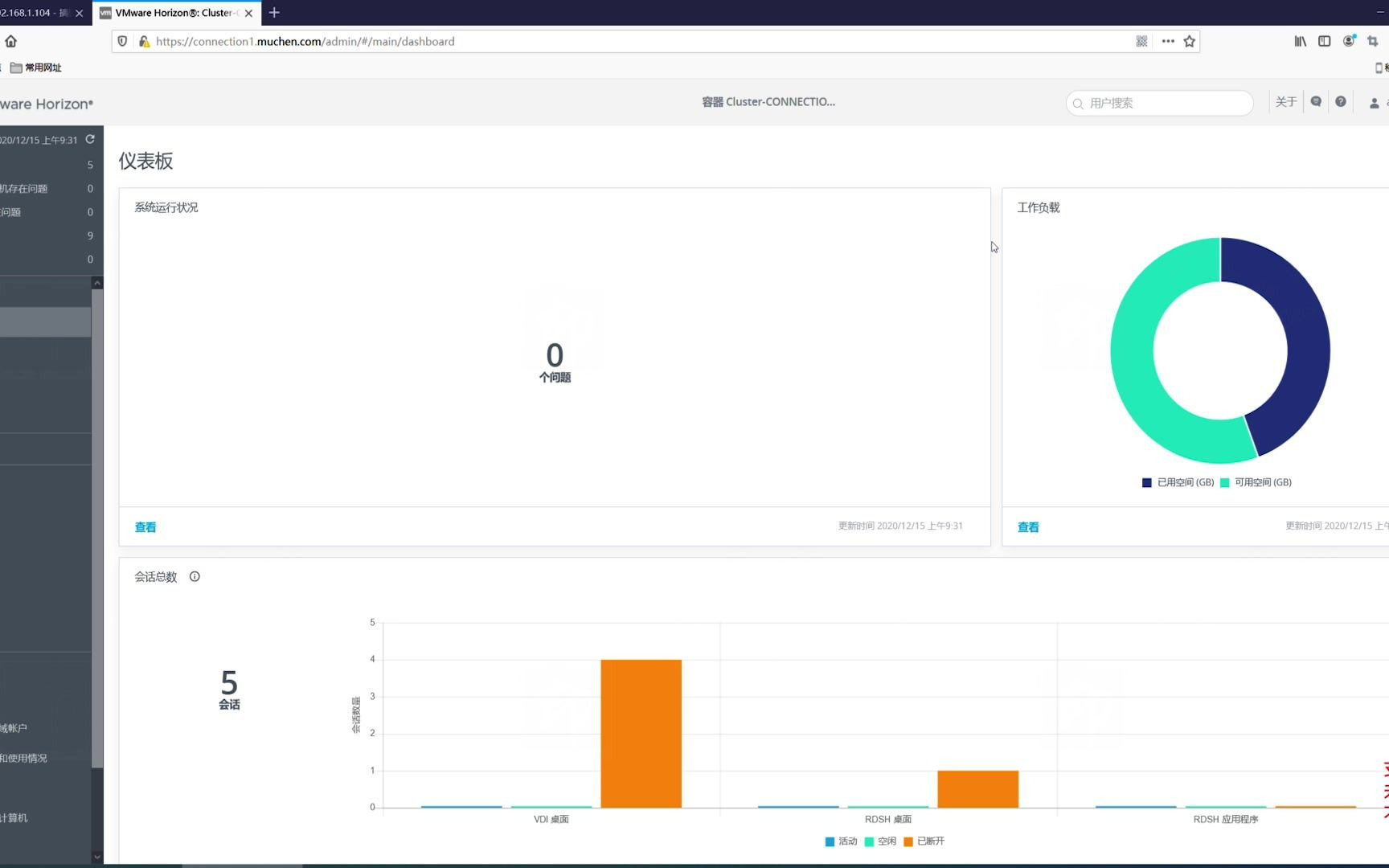Toggle 已用空间 (GB) legend swatch
Viewport: 1389px width, 868px height.
(x=1147, y=482)
